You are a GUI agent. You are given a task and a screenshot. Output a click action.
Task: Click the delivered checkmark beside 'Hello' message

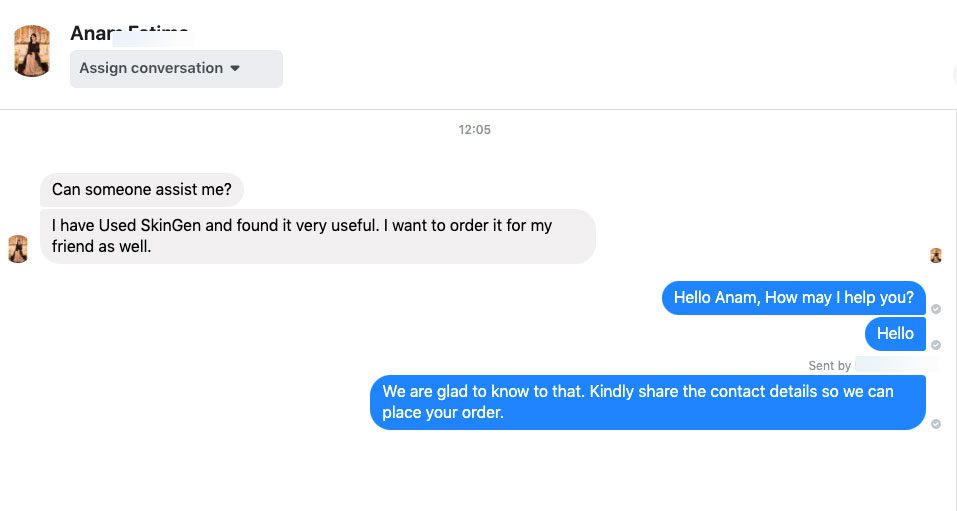936,345
